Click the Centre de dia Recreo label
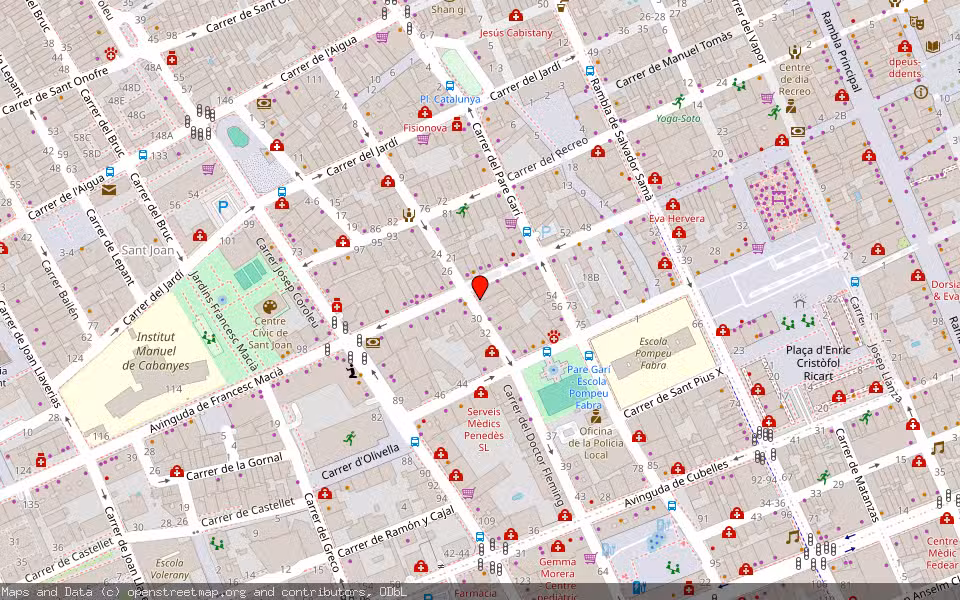The image size is (960, 600). [795, 80]
